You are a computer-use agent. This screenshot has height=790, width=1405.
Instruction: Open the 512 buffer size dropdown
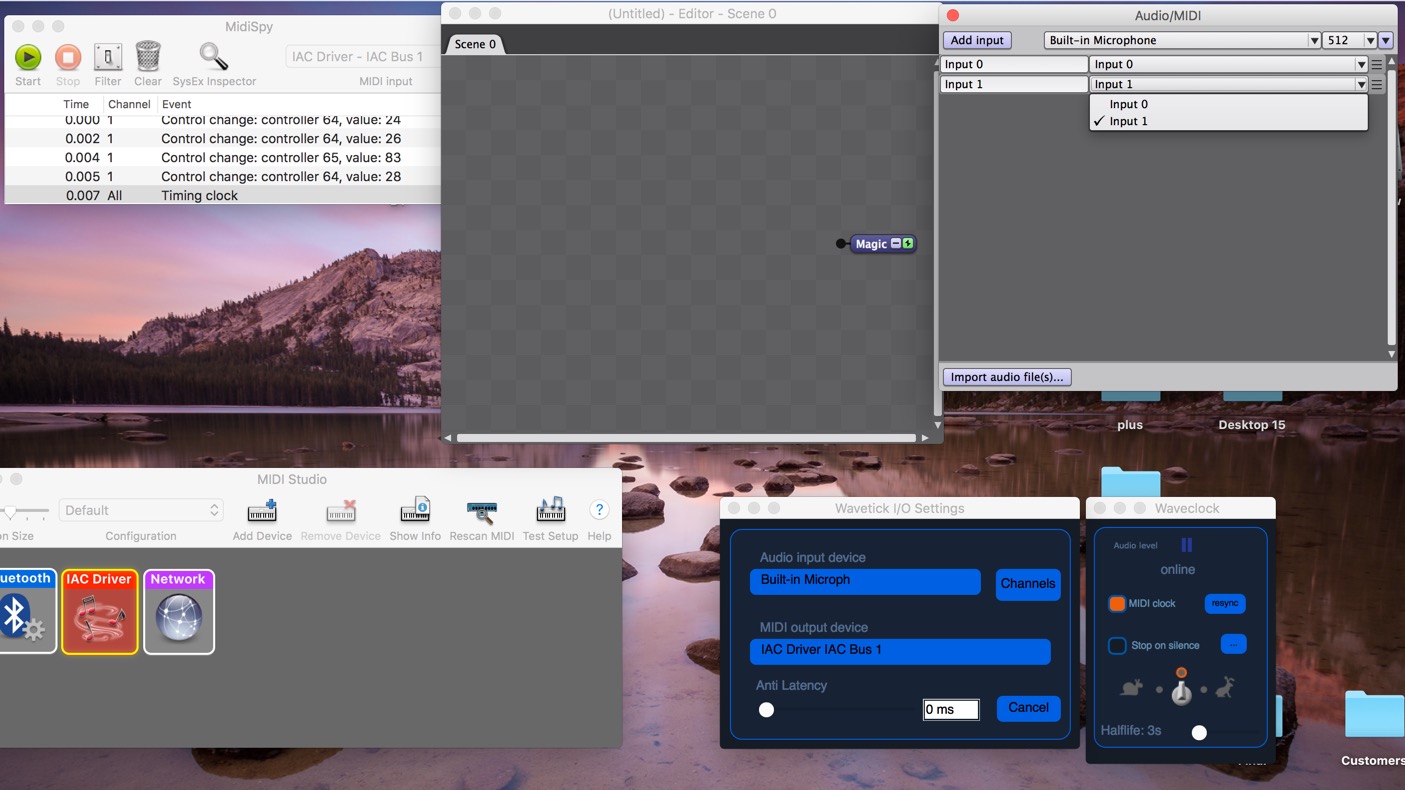click(x=1349, y=40)
